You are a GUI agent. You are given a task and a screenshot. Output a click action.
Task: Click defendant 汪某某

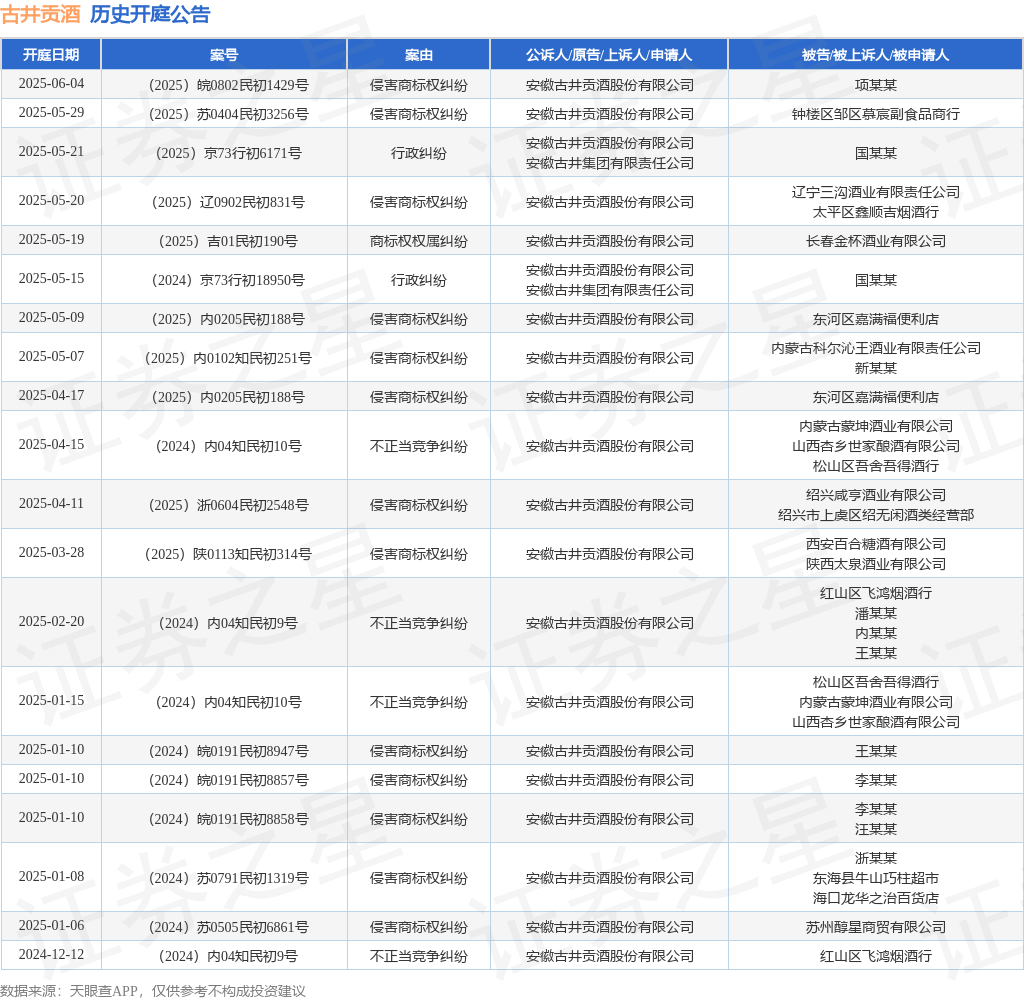[x=876, y=830]
